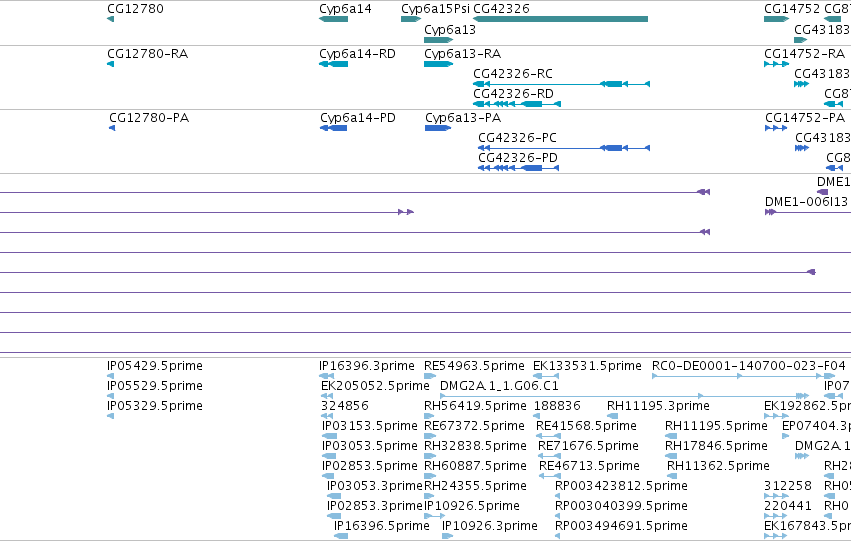Viewport: 851px width, 541px height.
Task: Click the IP05329.5prime EST label
Action: tap(155, 406)
